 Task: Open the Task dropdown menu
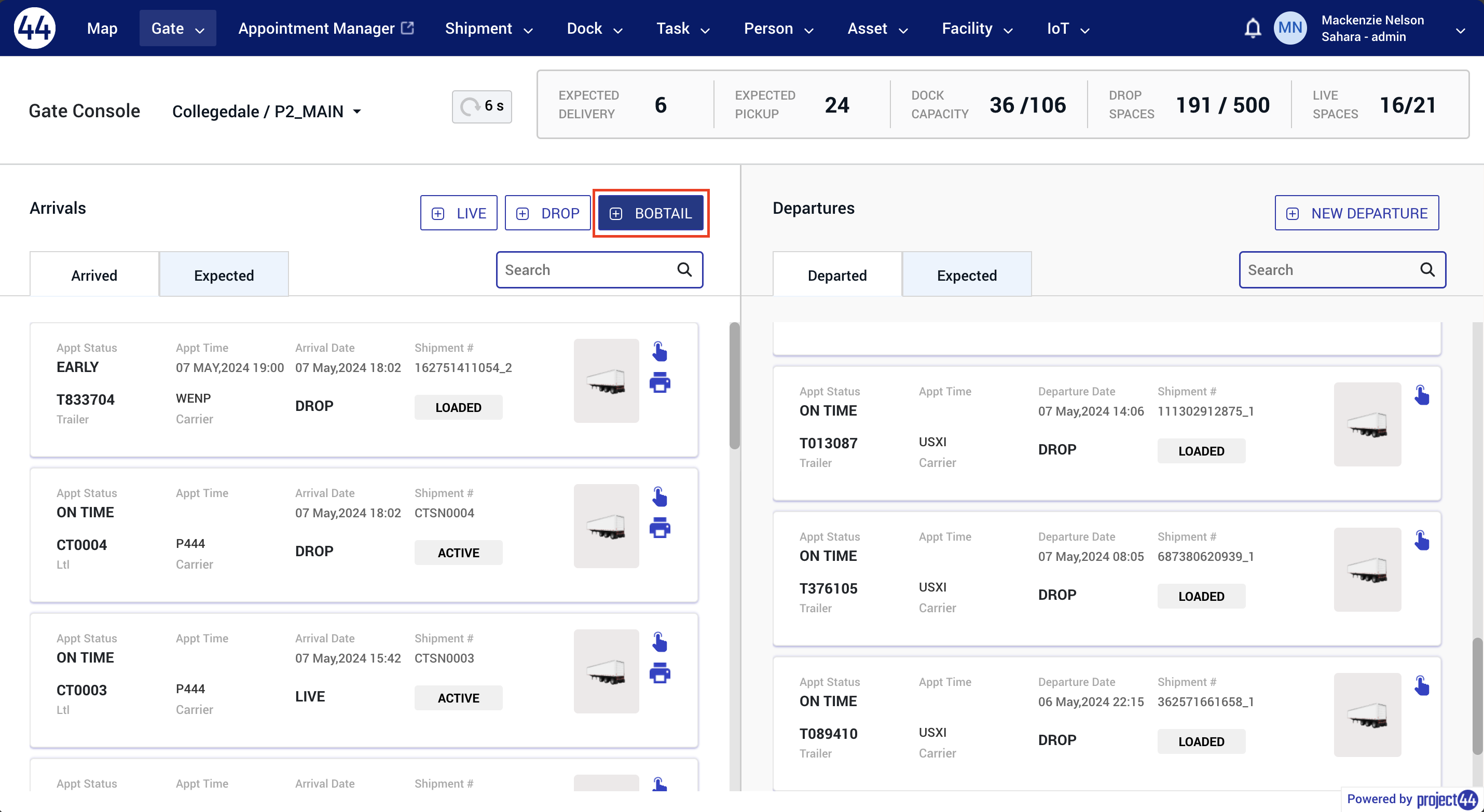683,28
